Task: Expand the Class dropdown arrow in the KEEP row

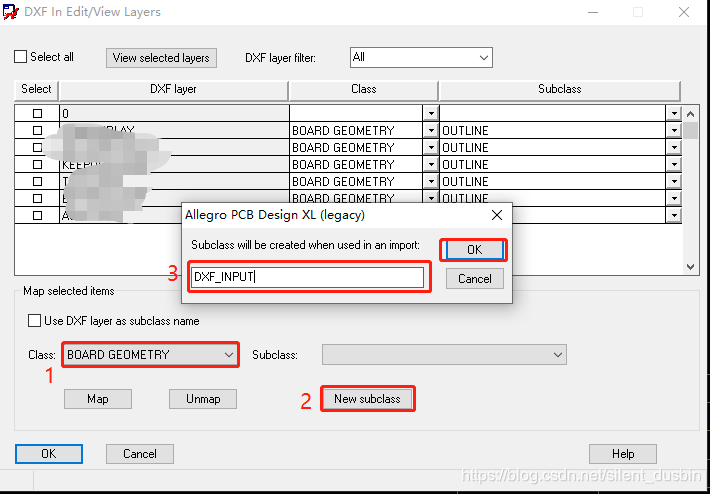Action: [431, 164]
